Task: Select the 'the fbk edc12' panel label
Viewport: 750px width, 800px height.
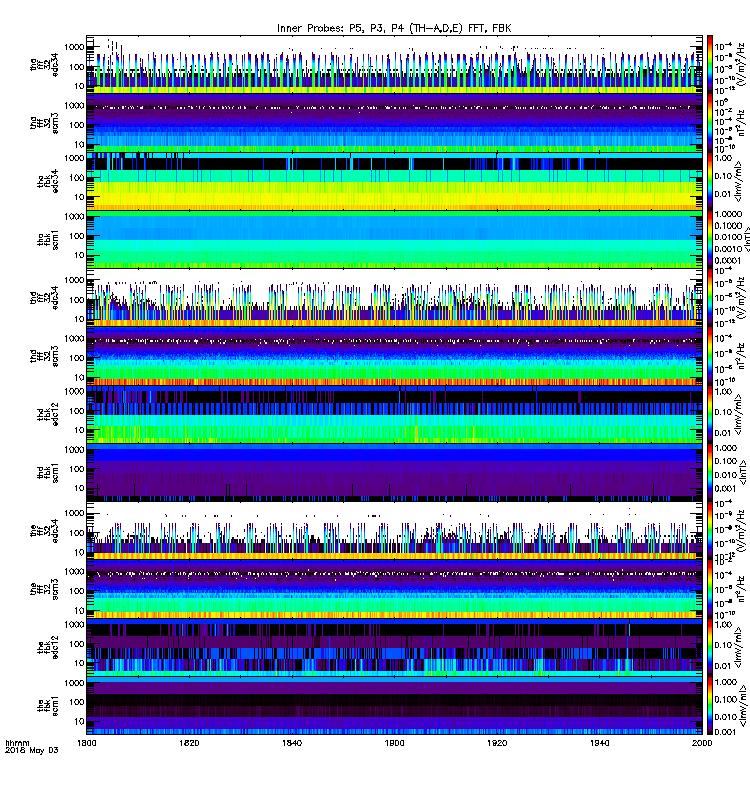Action: (x=48, y=647)
